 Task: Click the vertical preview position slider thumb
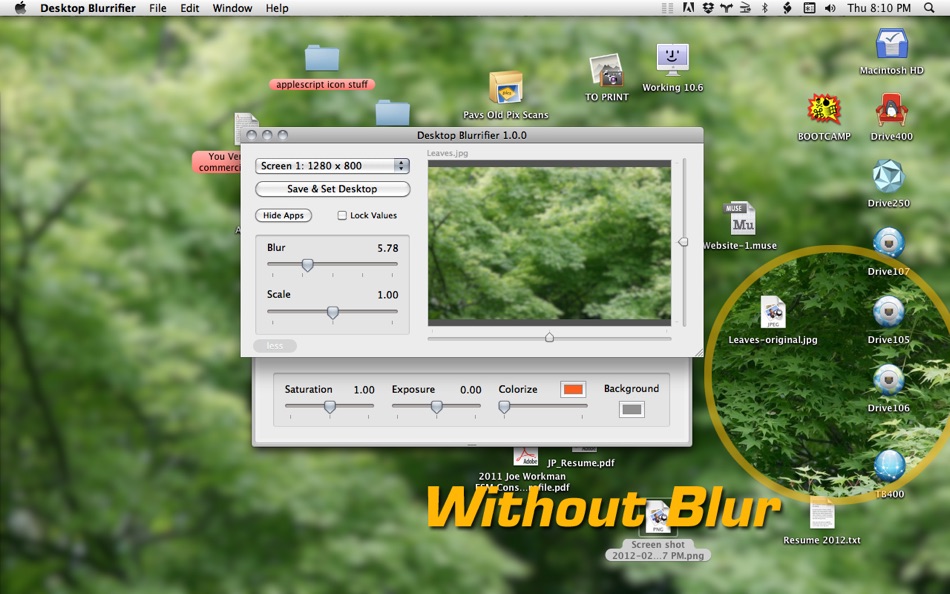coord(683,242)
